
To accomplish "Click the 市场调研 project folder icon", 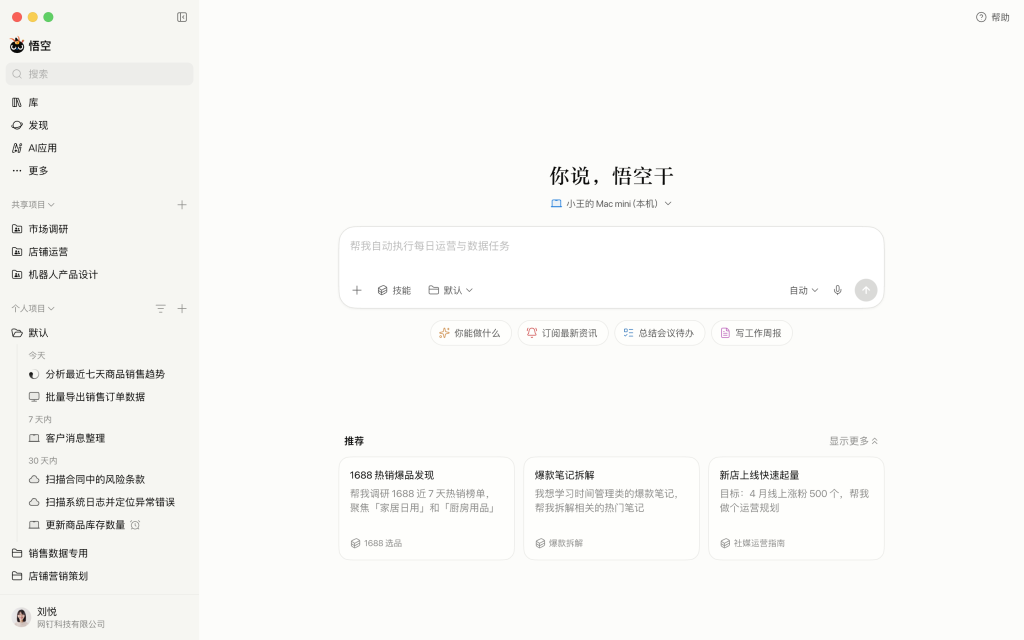I will coord(17,229).
